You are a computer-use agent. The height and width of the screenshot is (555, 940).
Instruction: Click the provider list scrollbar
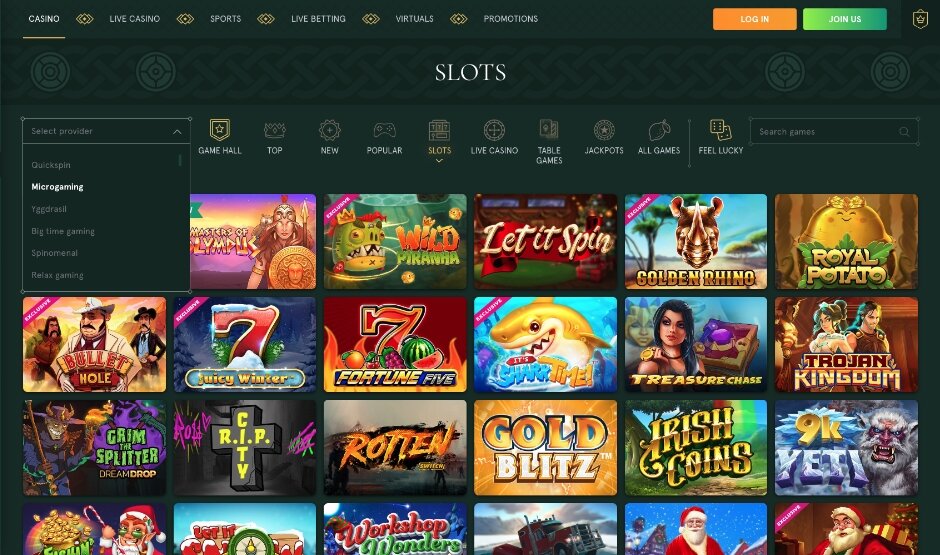coord(180,160)
